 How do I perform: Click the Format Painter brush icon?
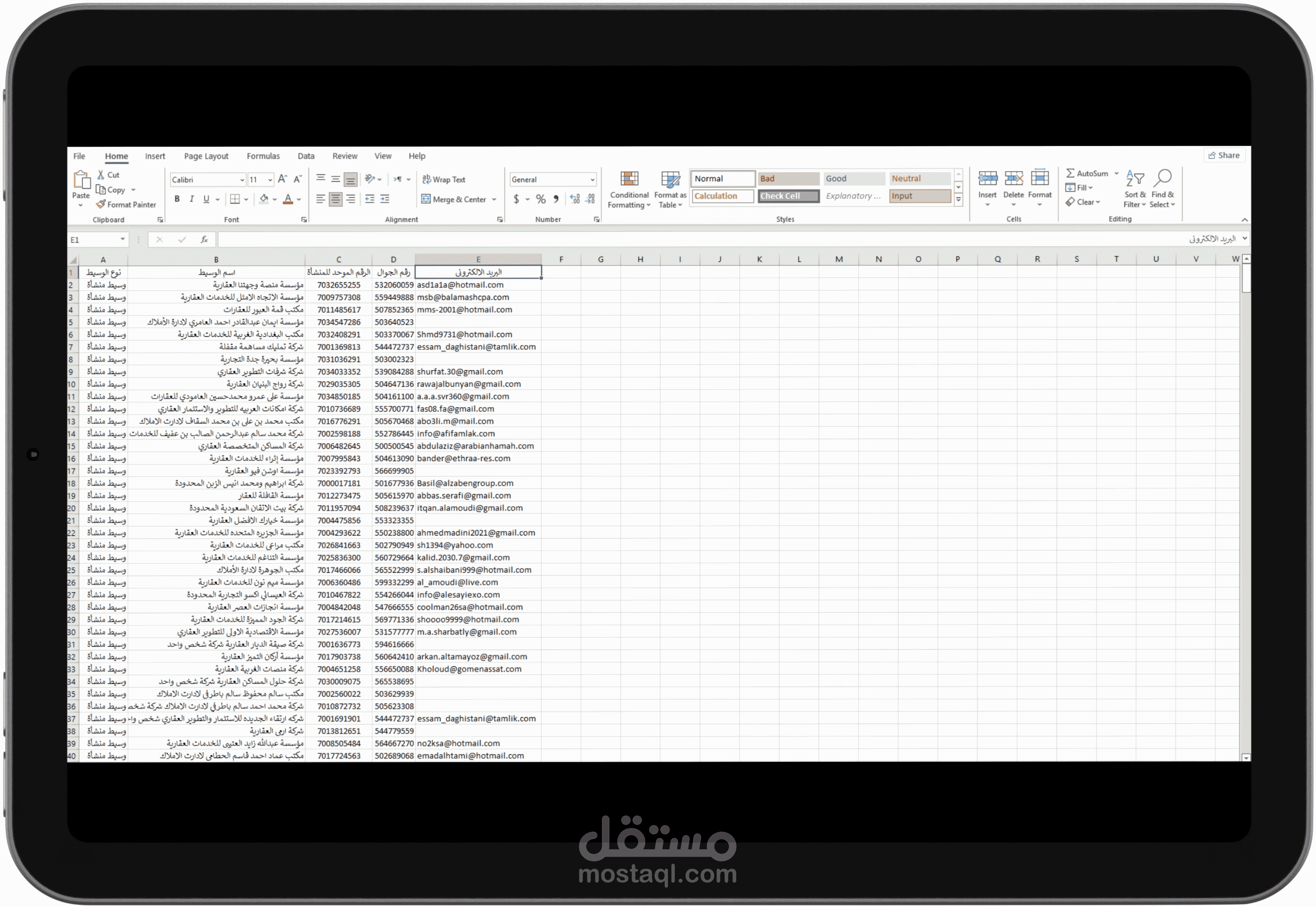coord(101,204)
